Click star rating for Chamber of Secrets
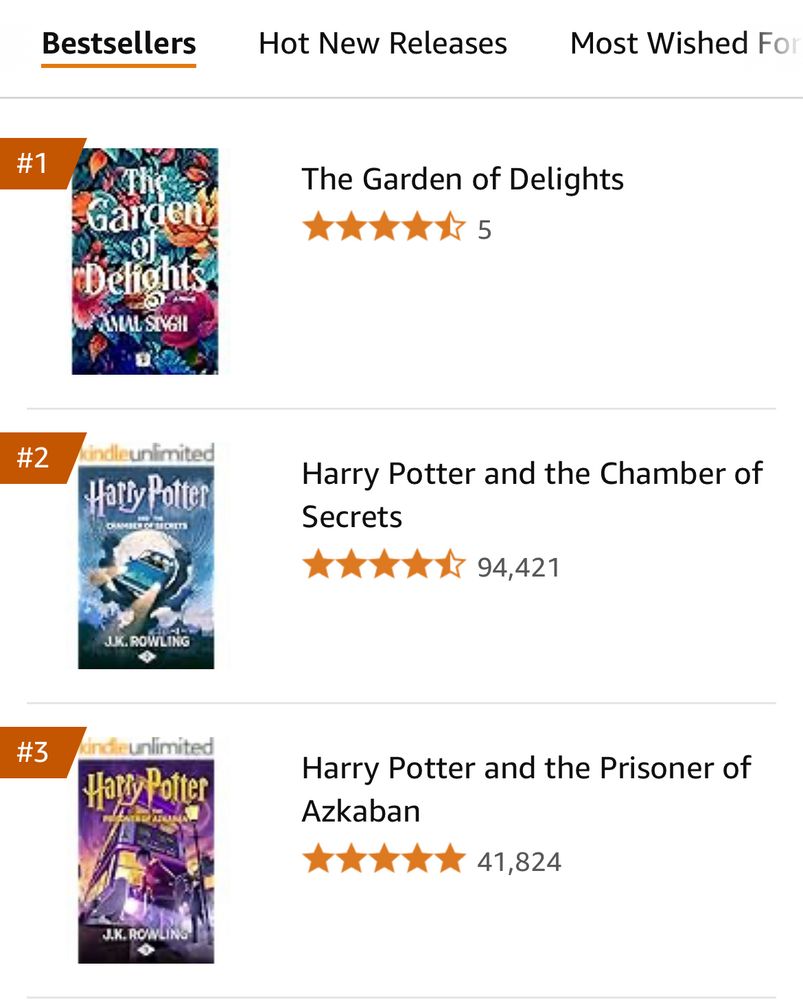This screenshot has width=803, height=1000. coord(383,566)
